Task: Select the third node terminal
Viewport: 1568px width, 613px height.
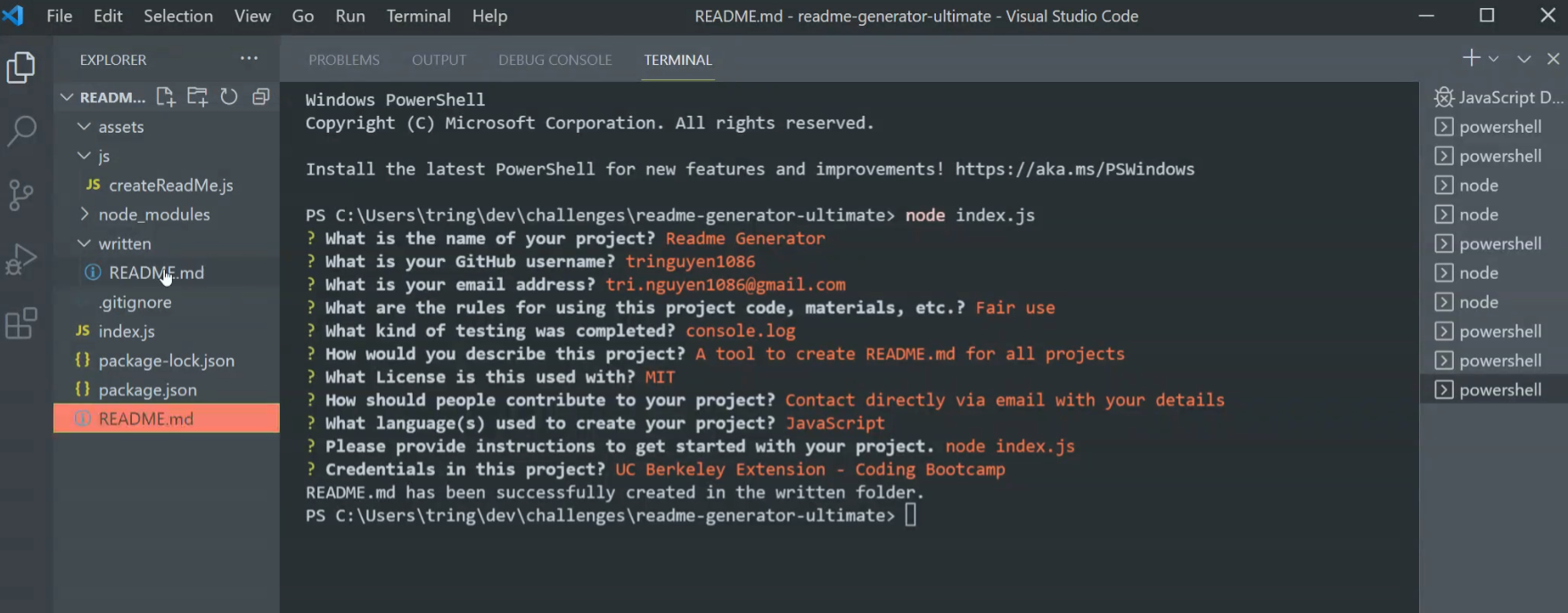Action: point(1494,273)
